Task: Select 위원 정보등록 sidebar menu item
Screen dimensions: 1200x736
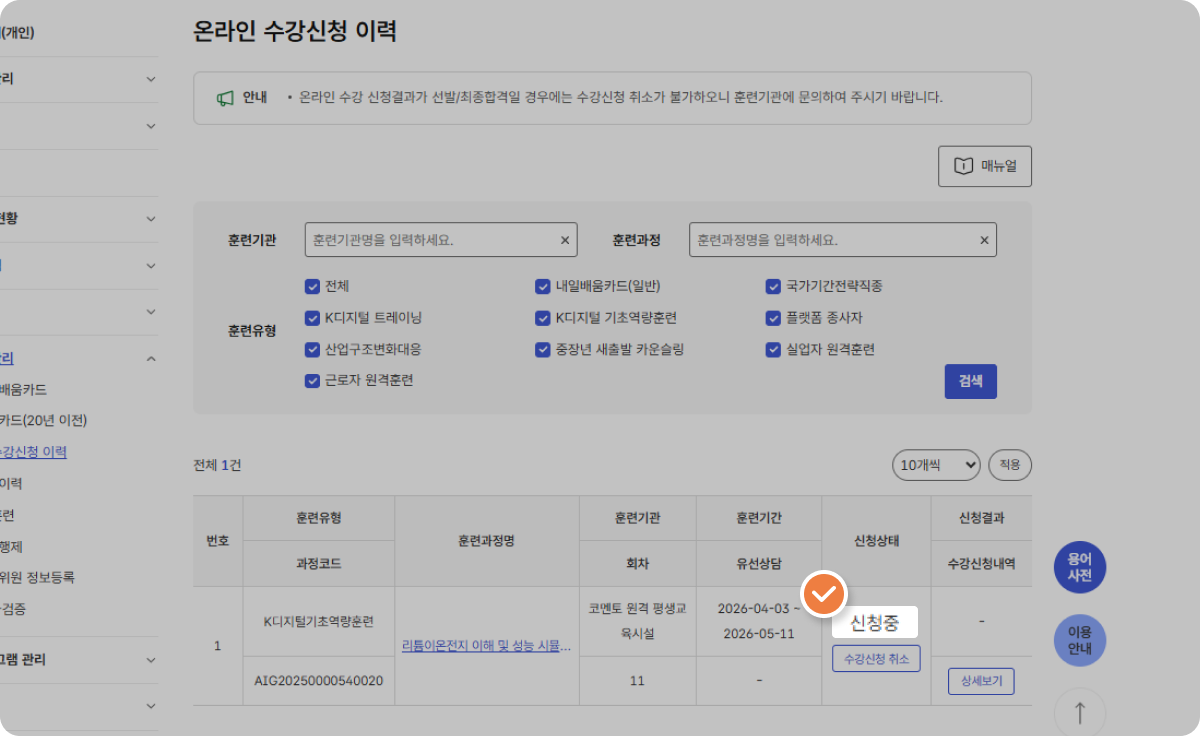Action: [38, 577]
